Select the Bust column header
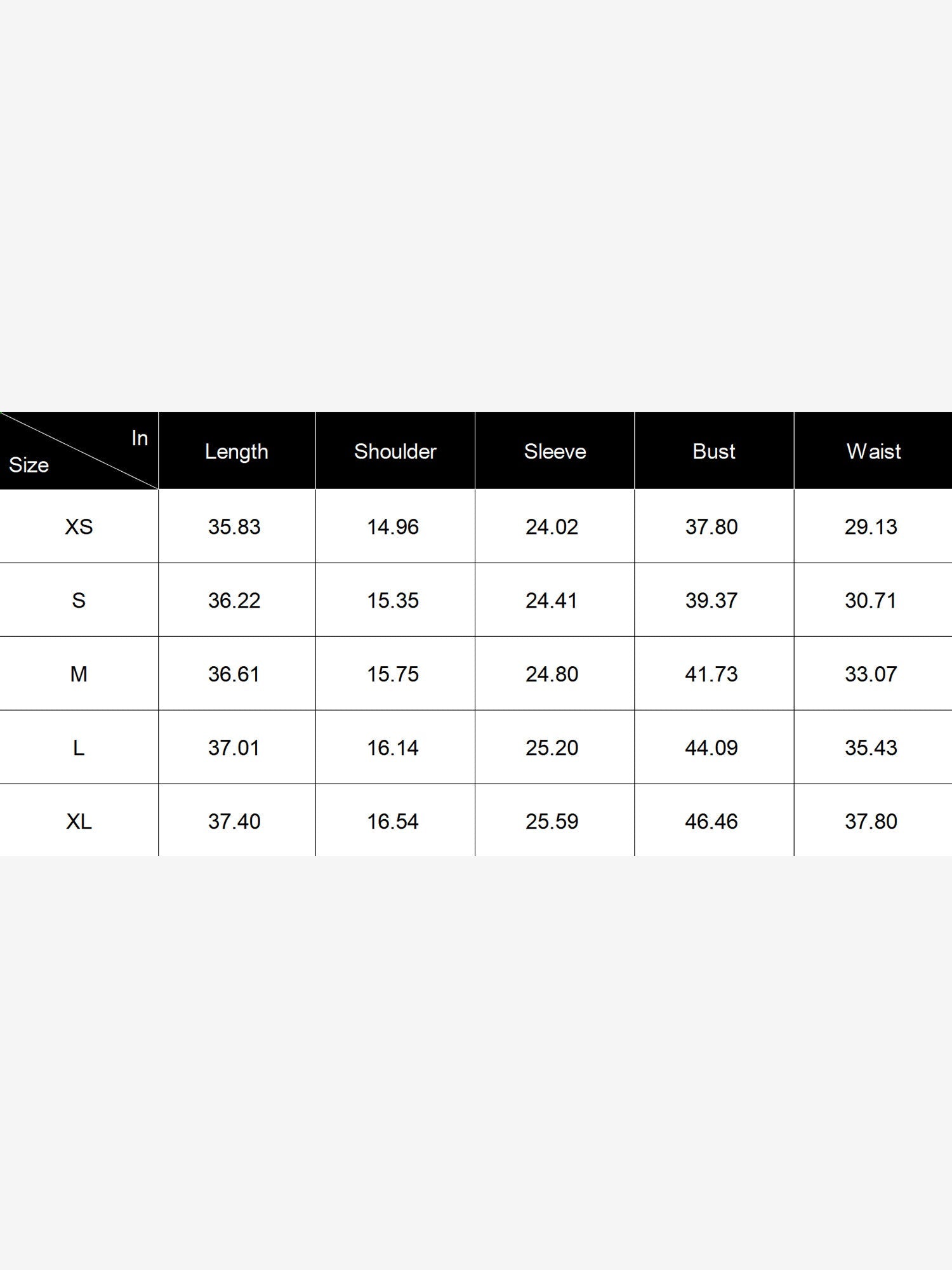This screenshot has height=1270, width=952. pos(713,451)
